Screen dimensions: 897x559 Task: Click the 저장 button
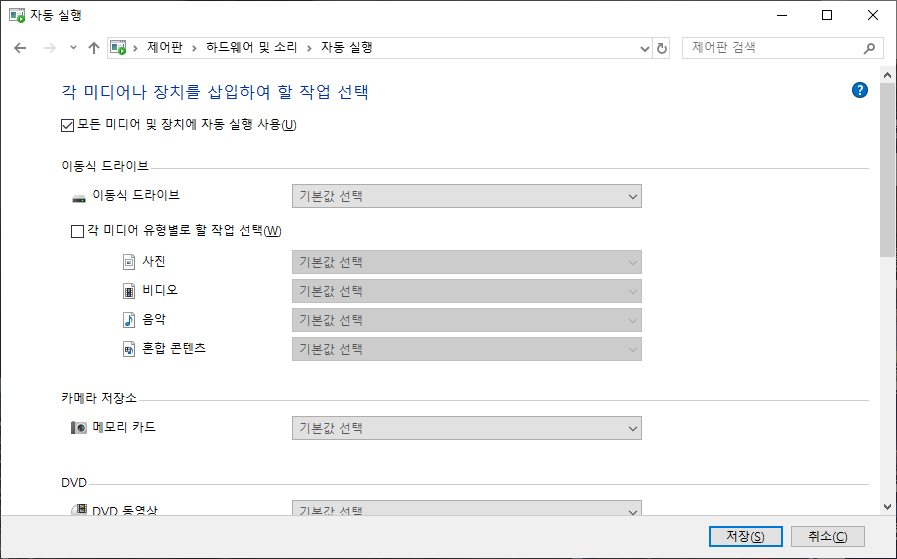pos(745,537)
